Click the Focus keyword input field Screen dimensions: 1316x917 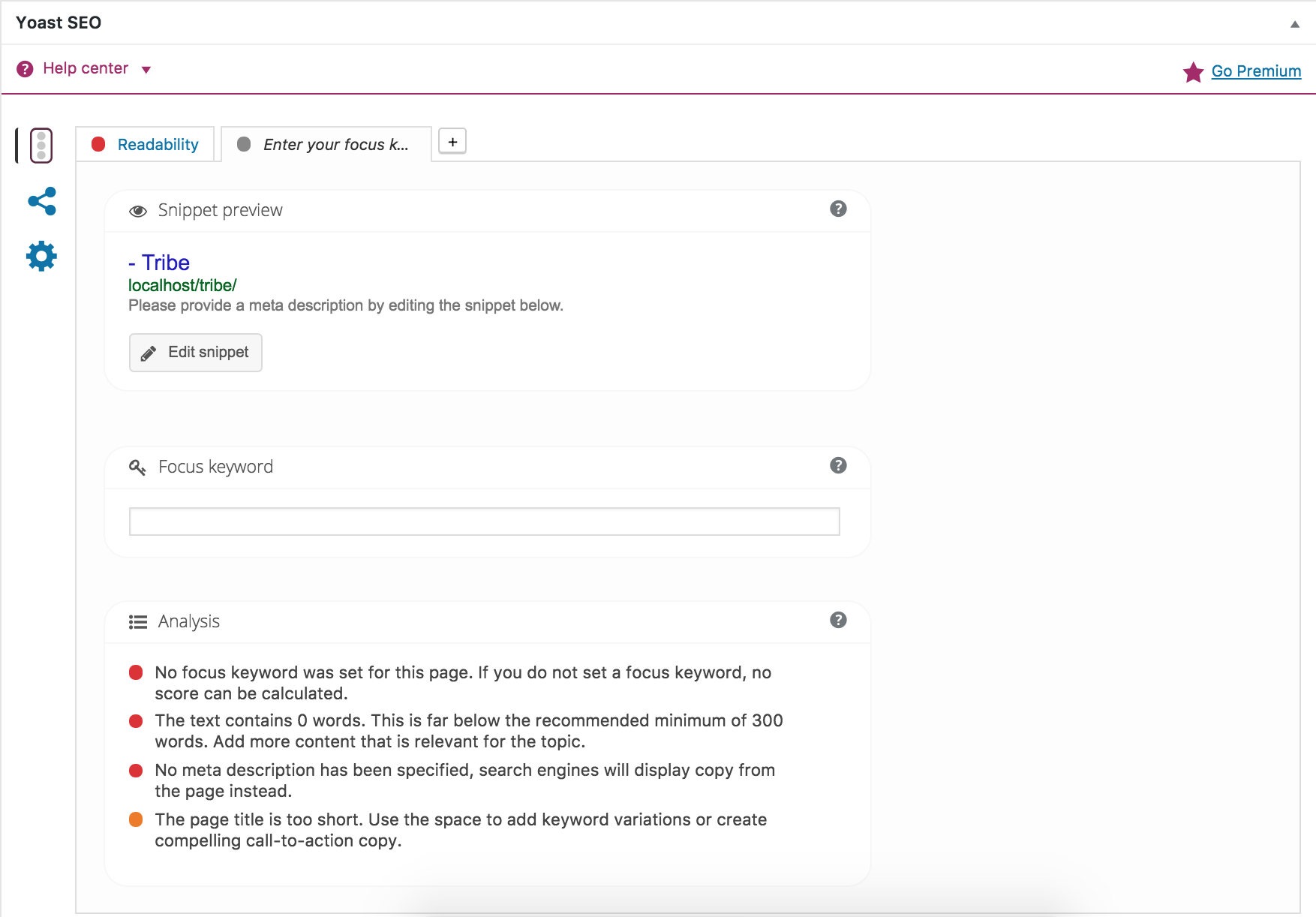coord(484,522)
